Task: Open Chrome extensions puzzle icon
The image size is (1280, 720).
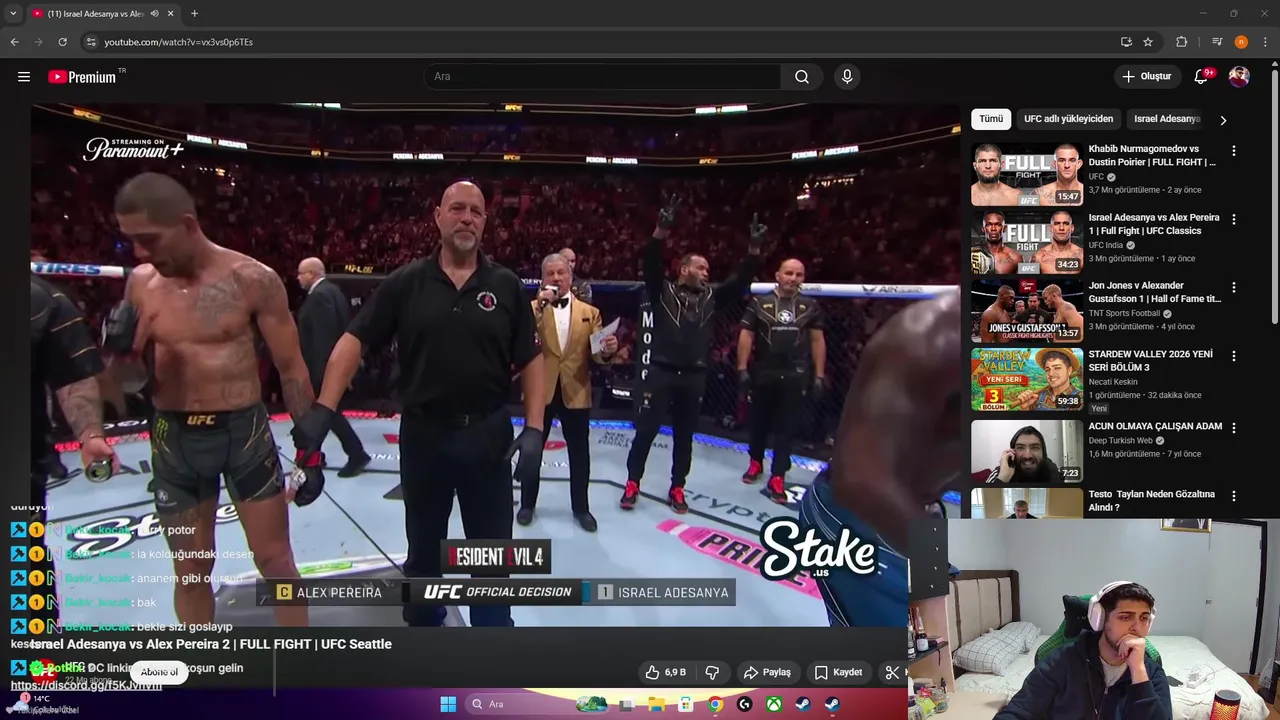Action: point(1181,42)
